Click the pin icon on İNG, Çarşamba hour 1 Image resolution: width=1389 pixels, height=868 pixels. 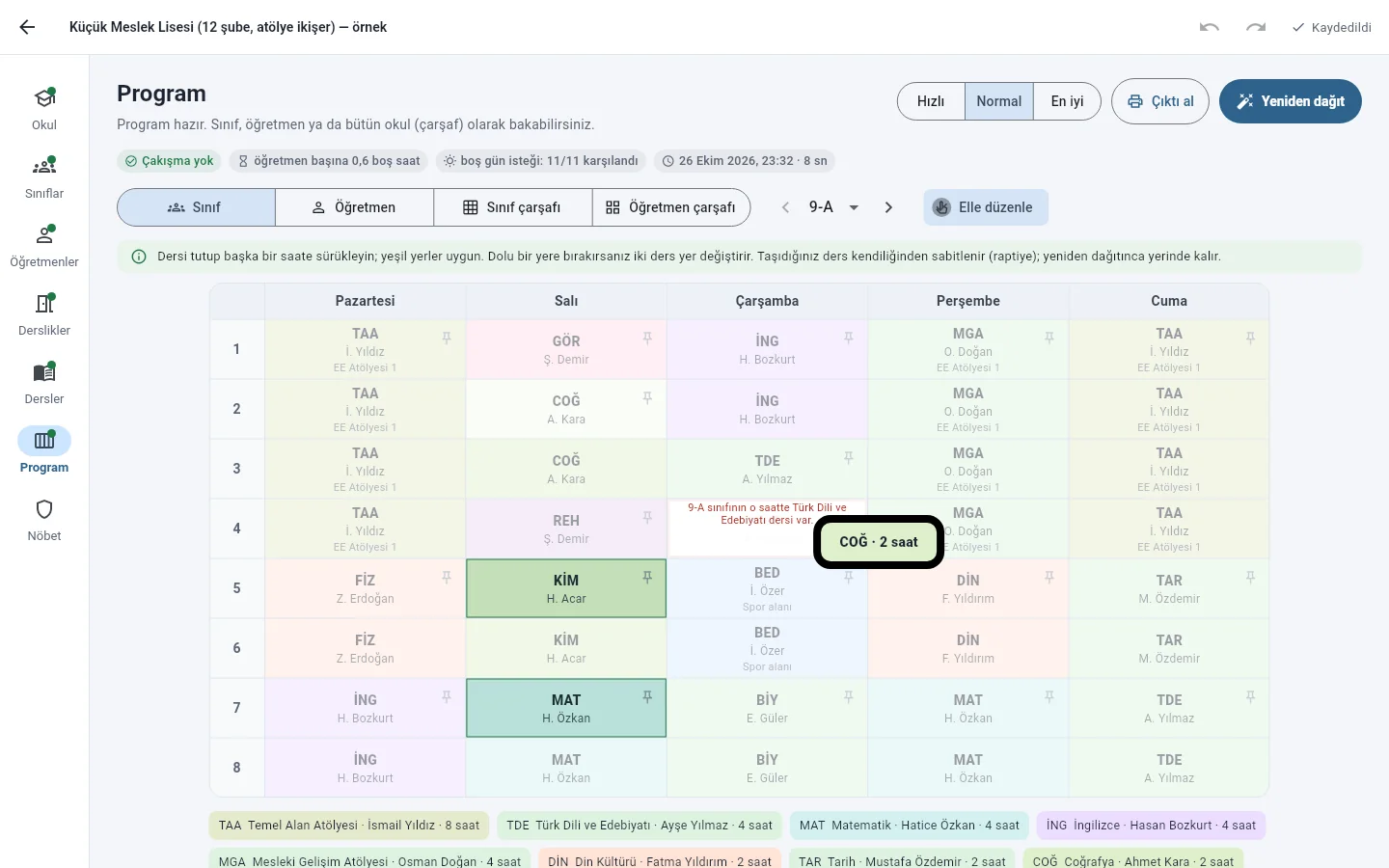(849, 338)
